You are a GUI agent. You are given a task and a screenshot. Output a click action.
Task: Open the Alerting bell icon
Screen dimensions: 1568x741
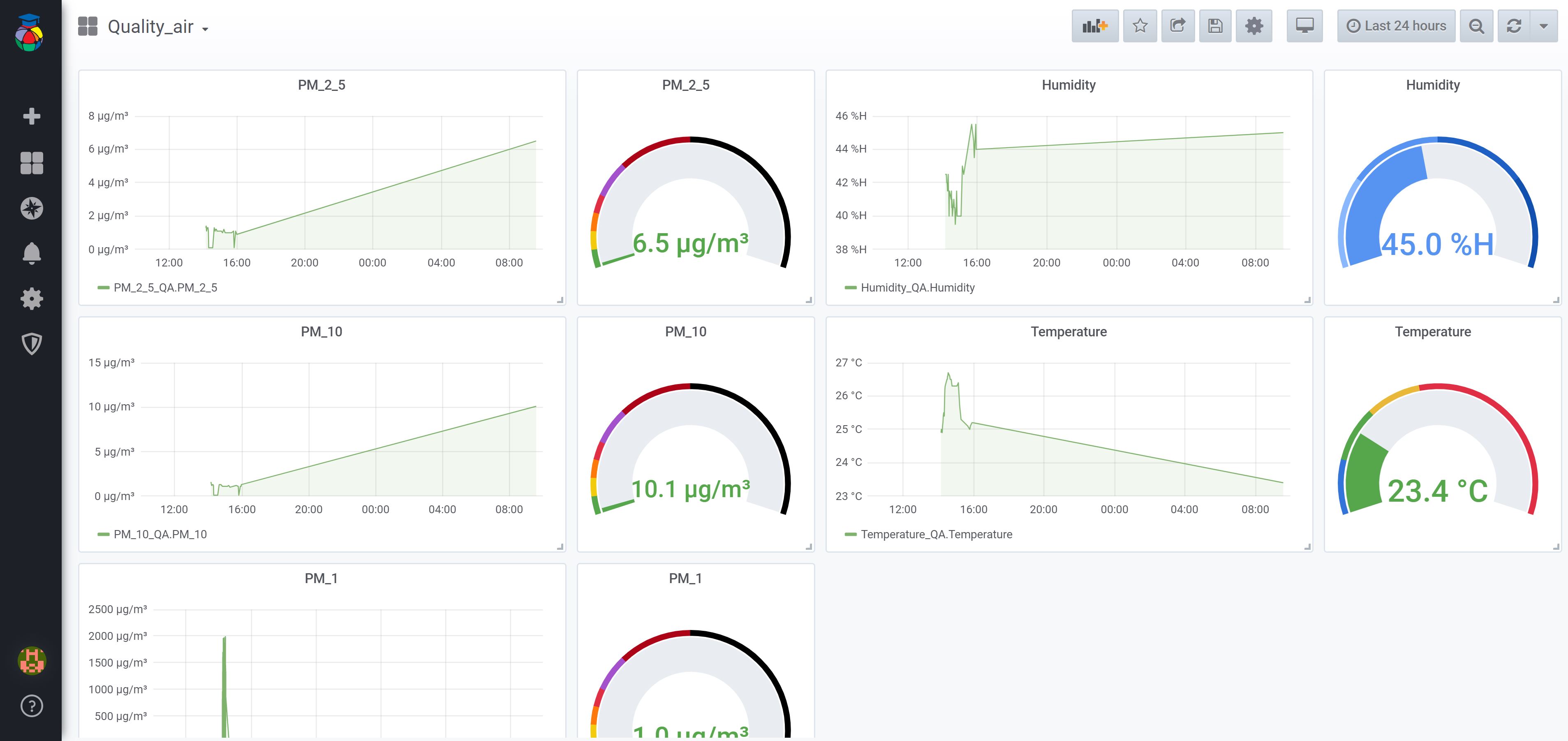32,253
